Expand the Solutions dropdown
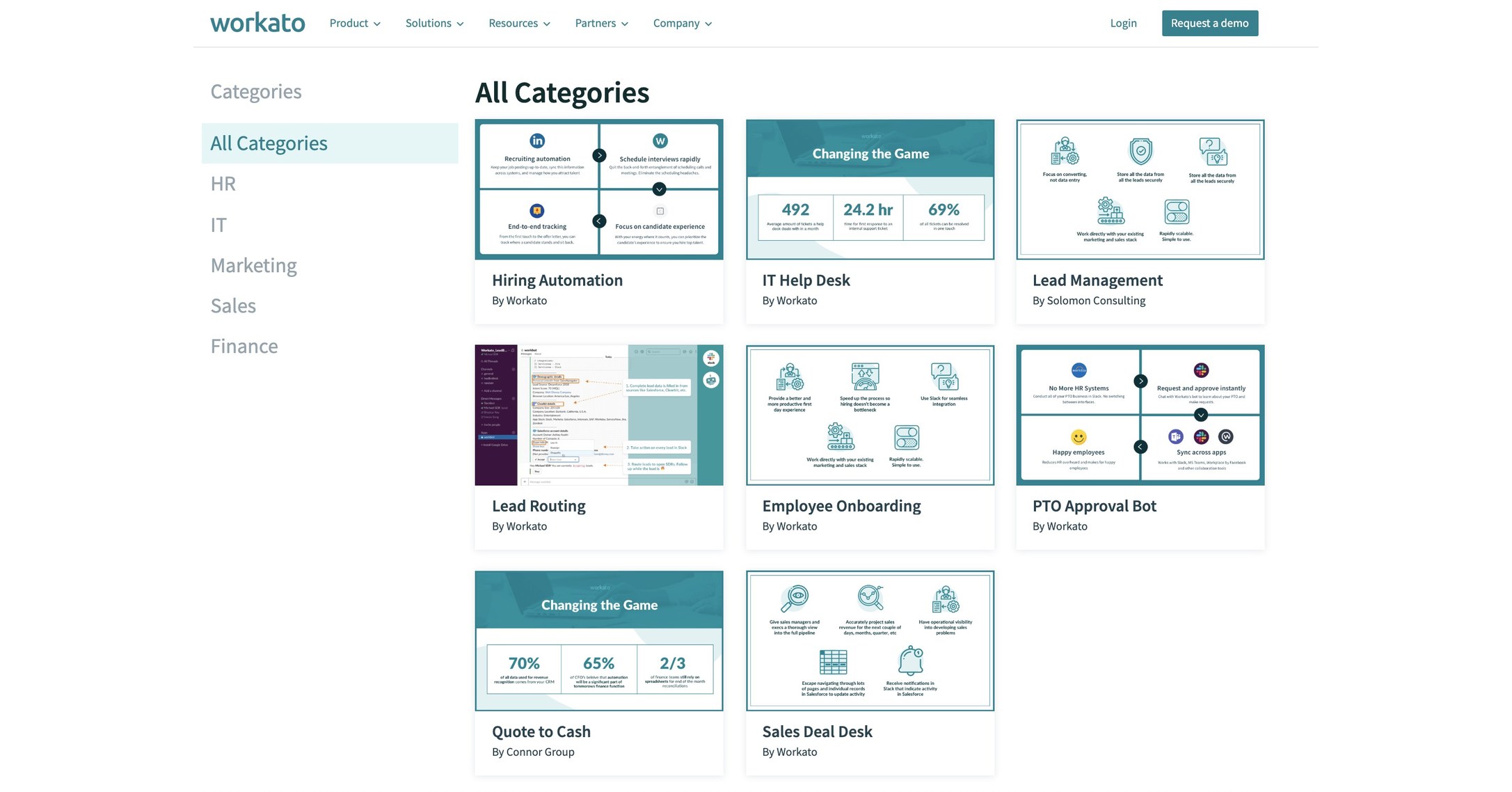Image resolution: width=1512 pixels, height=792 pixels. coord(433,23)
